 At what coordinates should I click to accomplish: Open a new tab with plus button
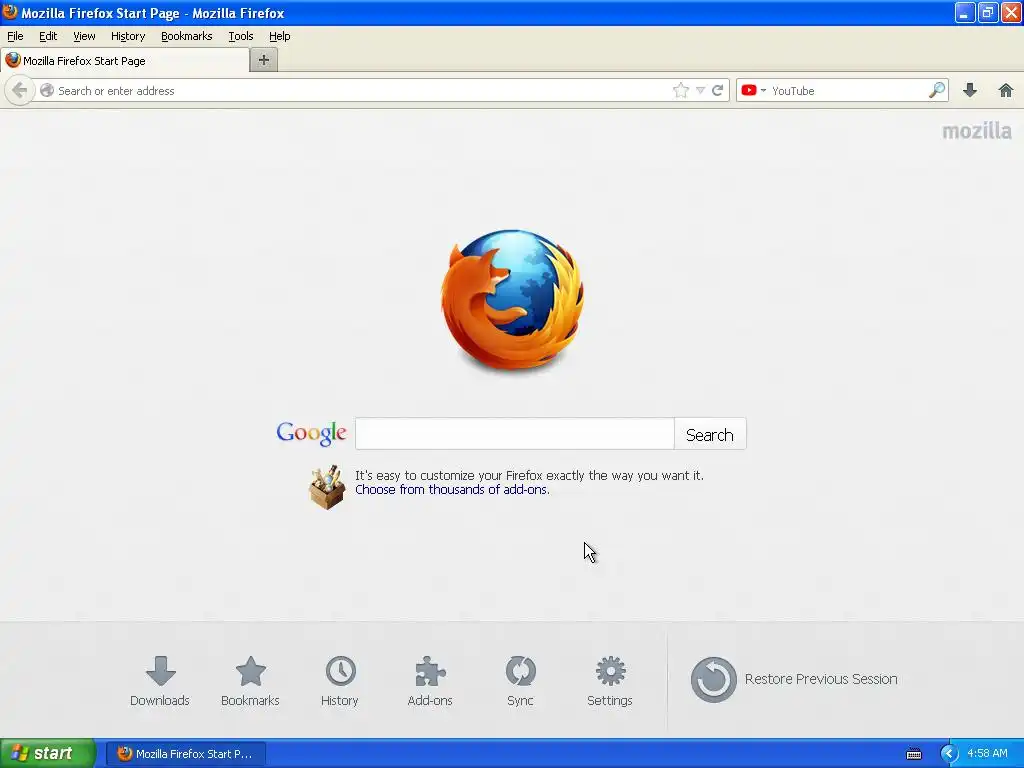coord(264,60)
